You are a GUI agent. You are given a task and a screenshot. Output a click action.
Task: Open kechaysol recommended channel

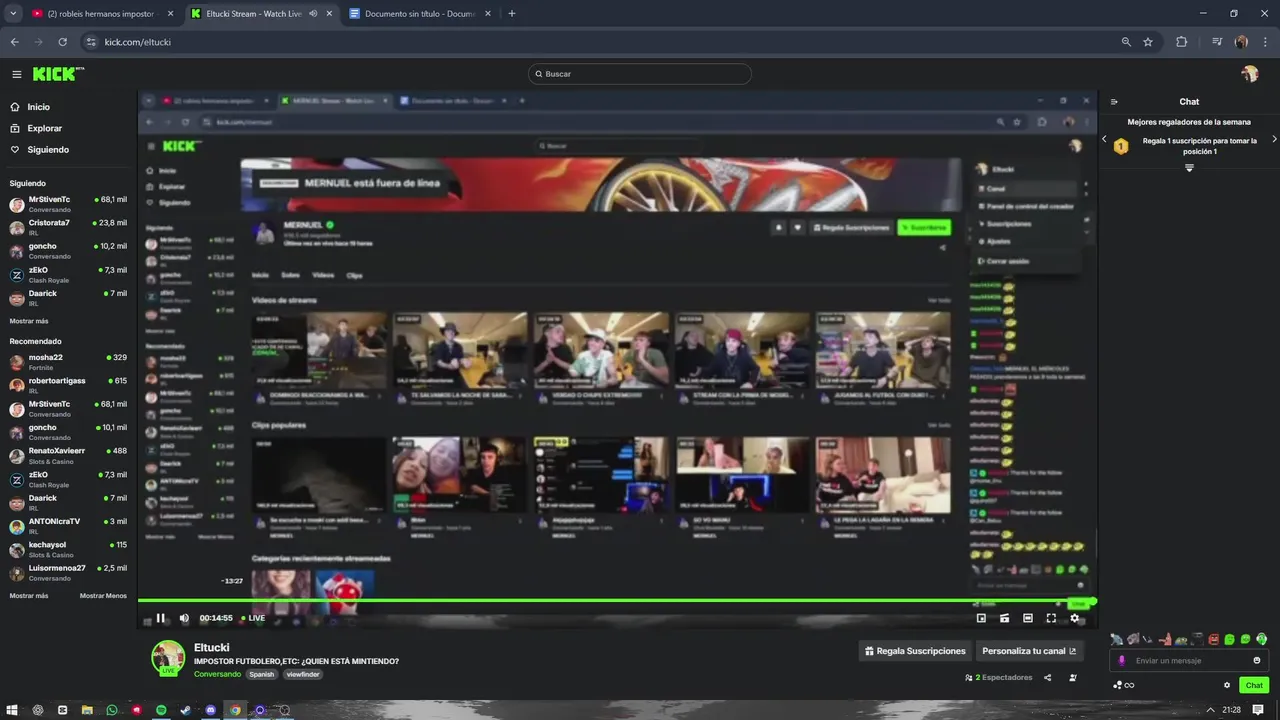68,549
